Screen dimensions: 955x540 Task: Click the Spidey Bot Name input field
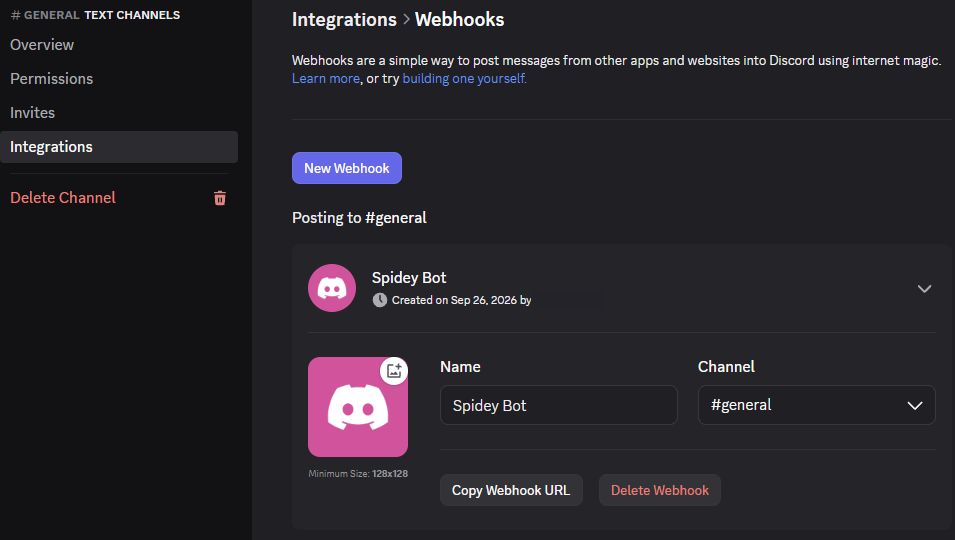[x=559, y=405]
